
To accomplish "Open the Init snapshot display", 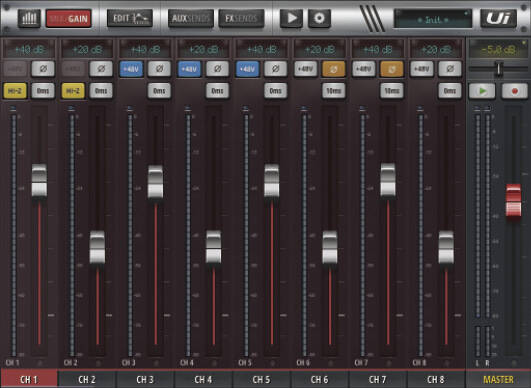I will (433, 19).
